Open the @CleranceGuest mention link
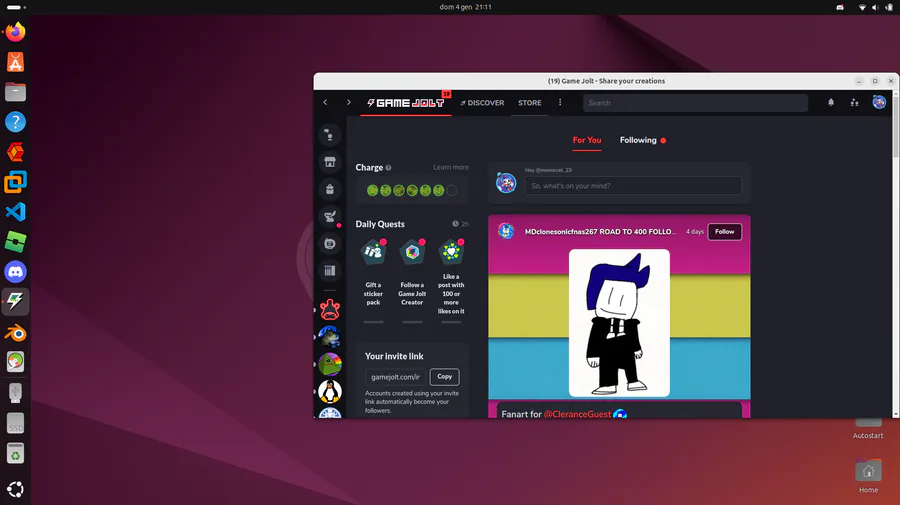900x505 pixels. click(577, 414)
